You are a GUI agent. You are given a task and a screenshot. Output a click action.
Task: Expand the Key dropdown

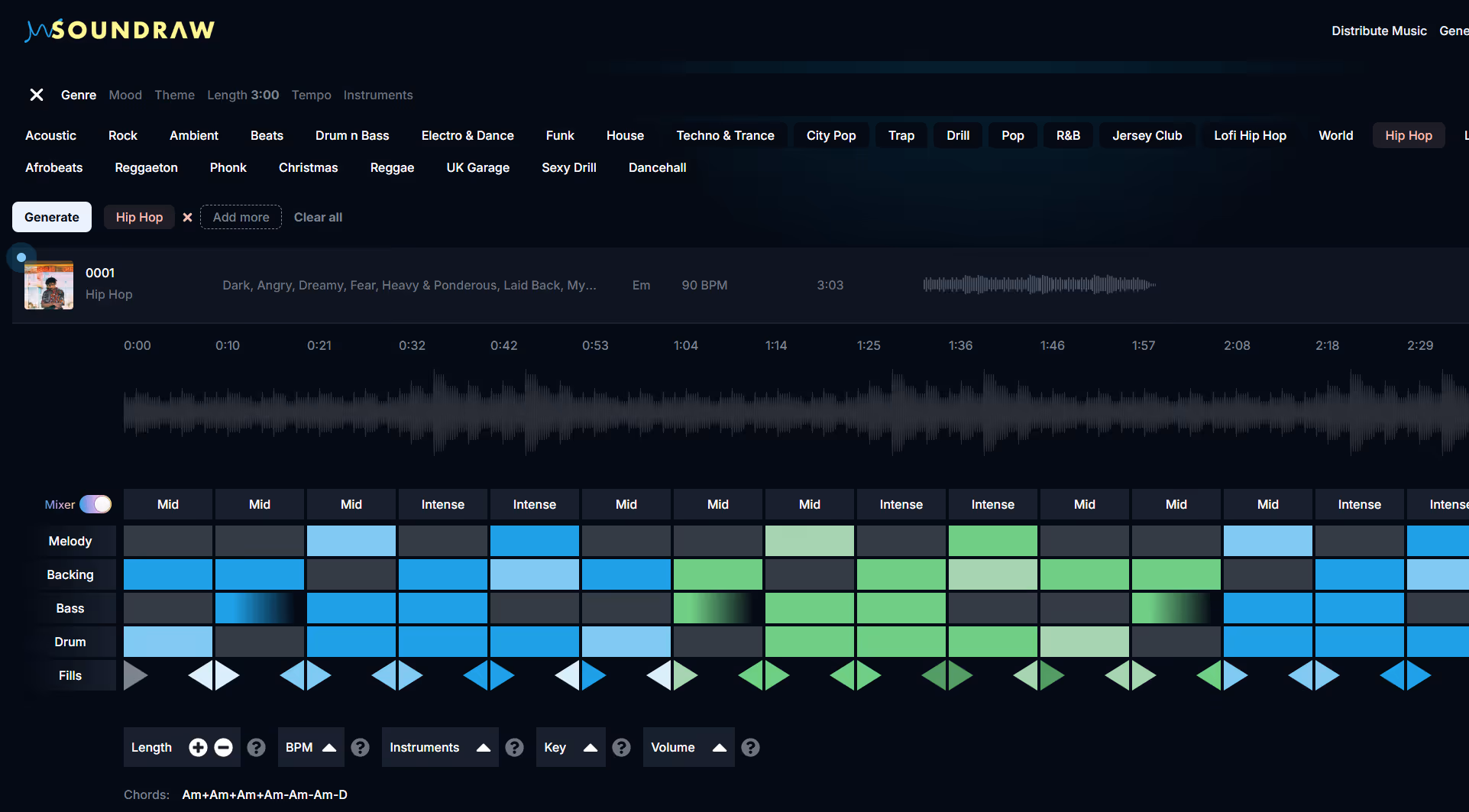click(571, 747)
